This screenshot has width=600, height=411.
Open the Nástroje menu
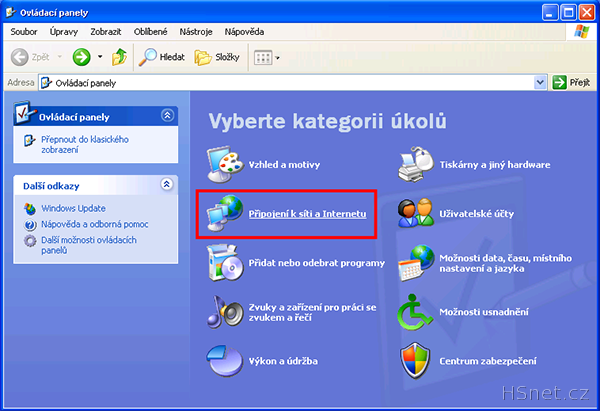[196, 32]
